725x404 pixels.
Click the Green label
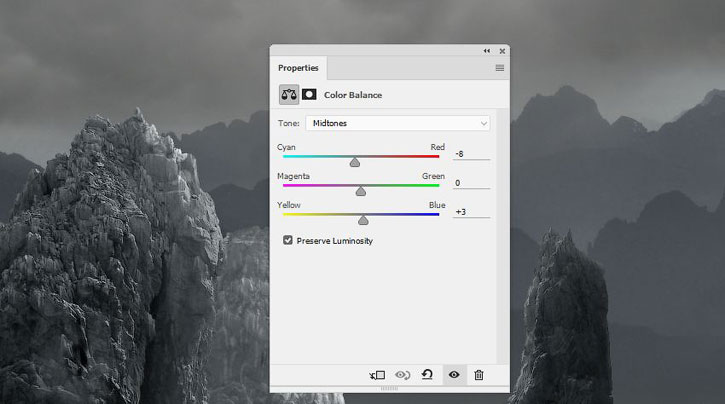click(x=433, y=176)
